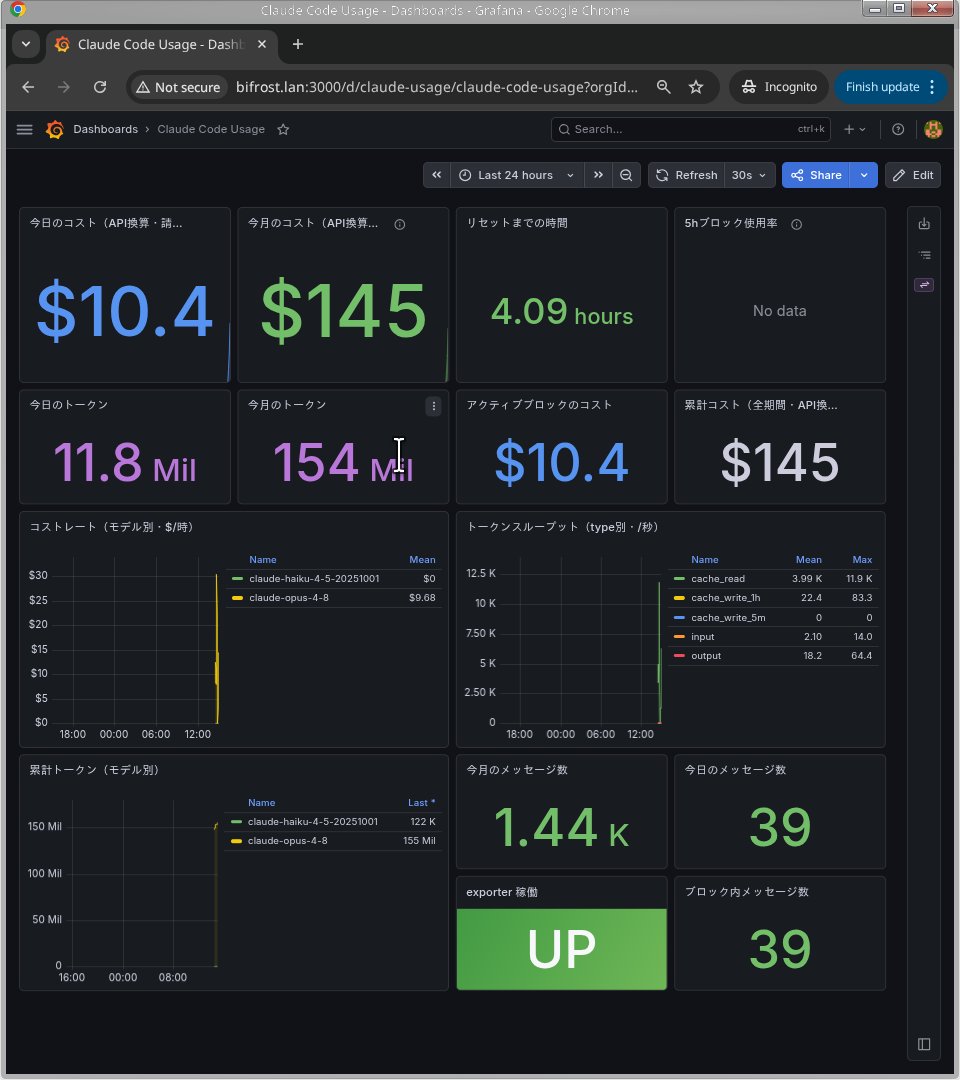
Task: Click the Claude Code Usage breadcrumb
Action: [211, 129]
